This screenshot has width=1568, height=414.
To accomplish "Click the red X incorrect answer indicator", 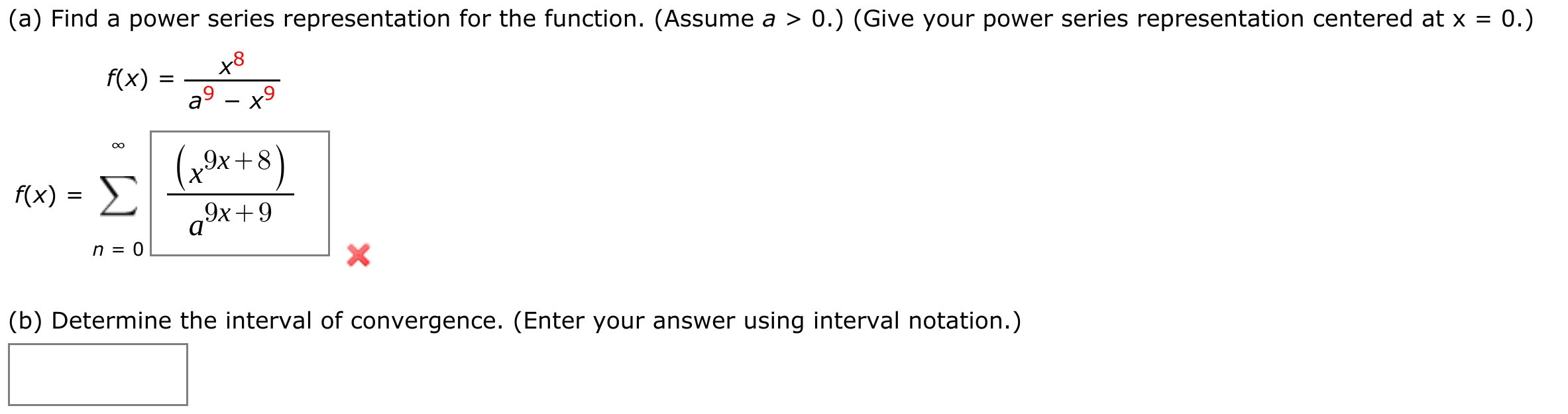I will [x=358, y=255].
